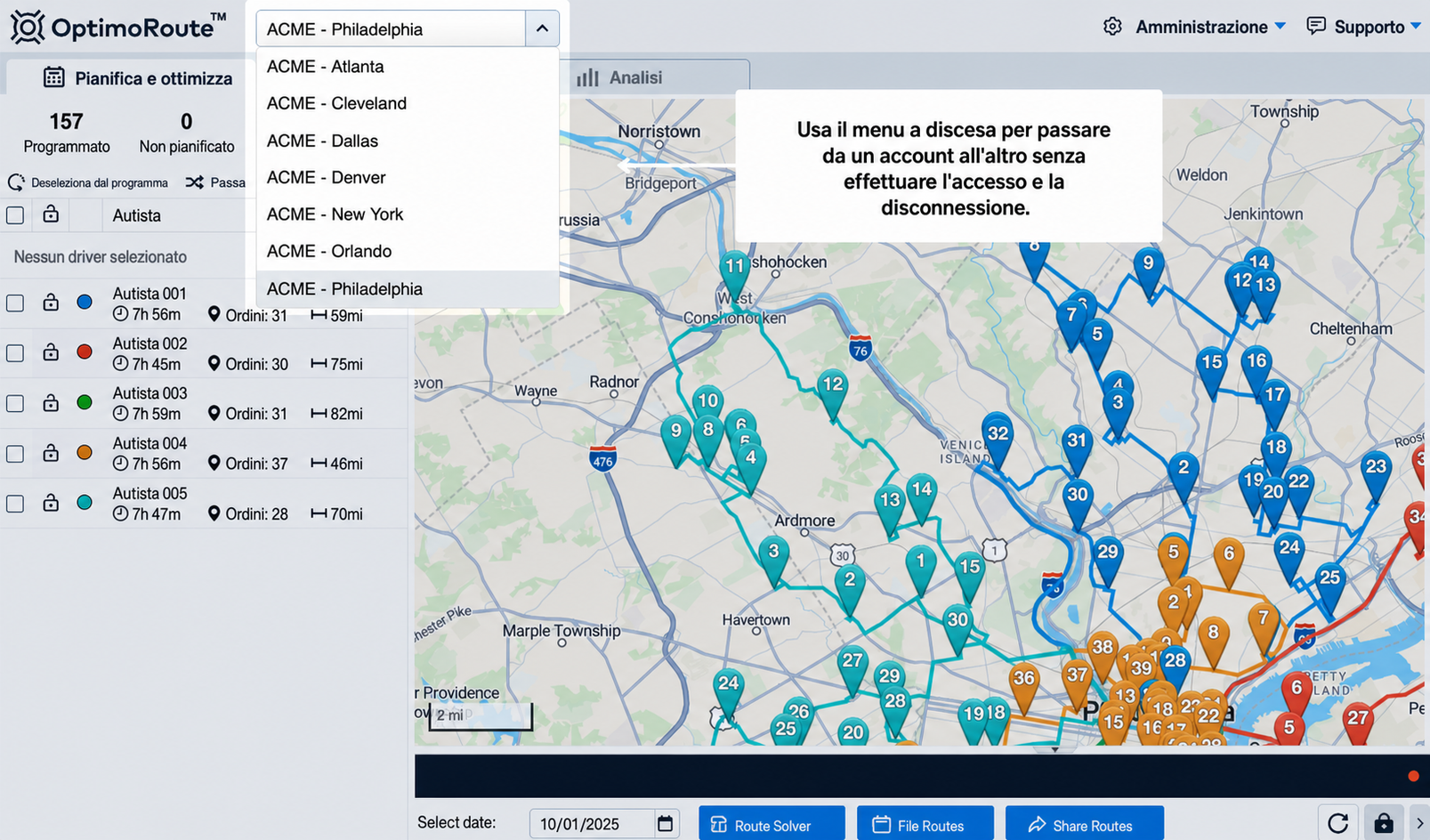Toggle the lock for Autista 001
The width and height of the screenshot is (1430, 840).
(x=51, y=303)
